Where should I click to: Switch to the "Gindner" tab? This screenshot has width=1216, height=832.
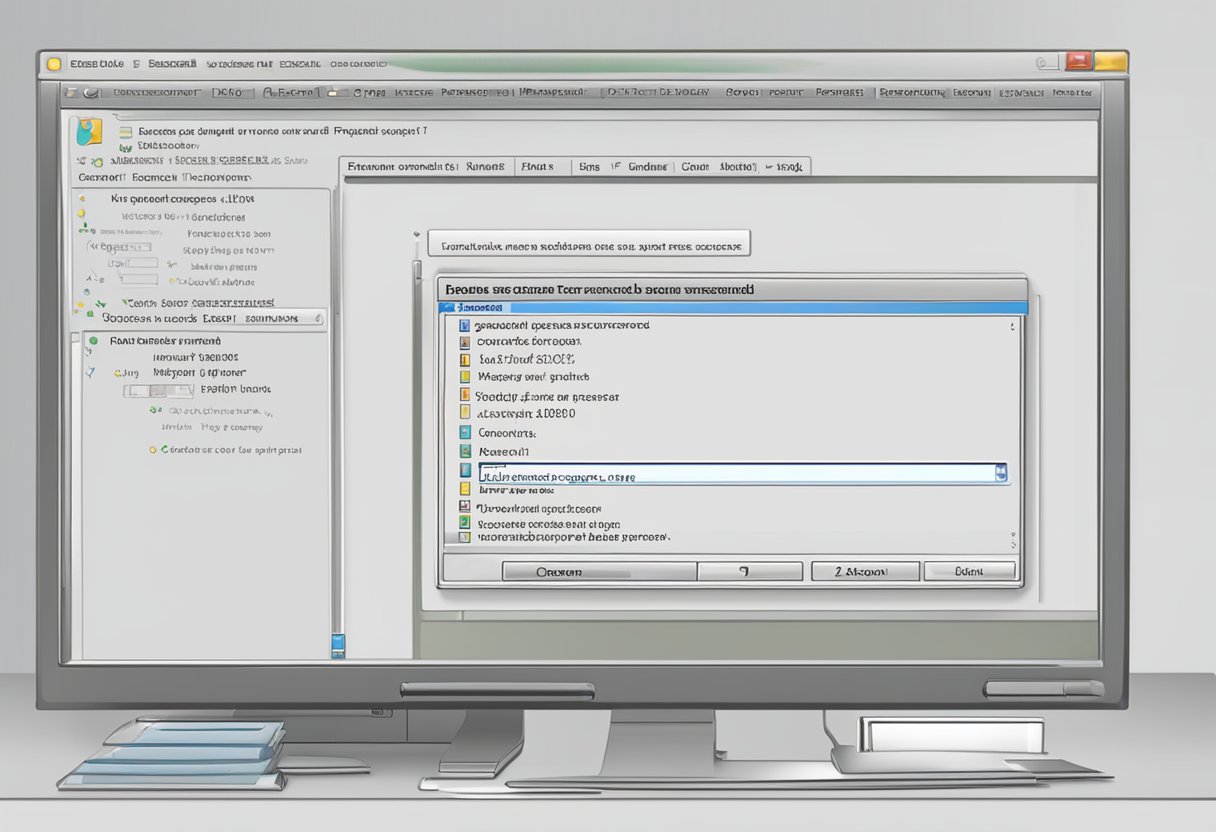(647, 167)
